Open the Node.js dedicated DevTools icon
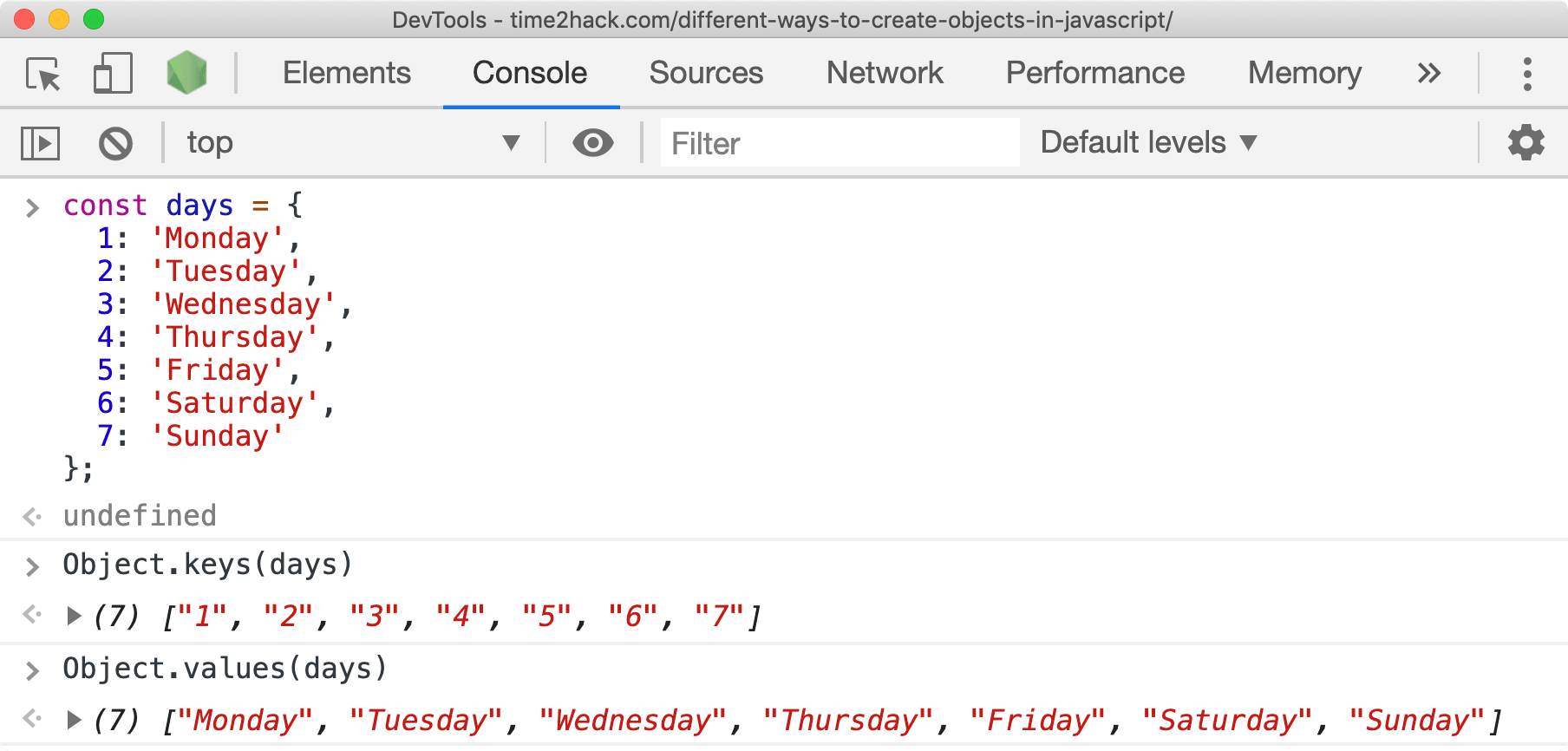The width and height of the screenshot is (1568, 751). (186, 73)
